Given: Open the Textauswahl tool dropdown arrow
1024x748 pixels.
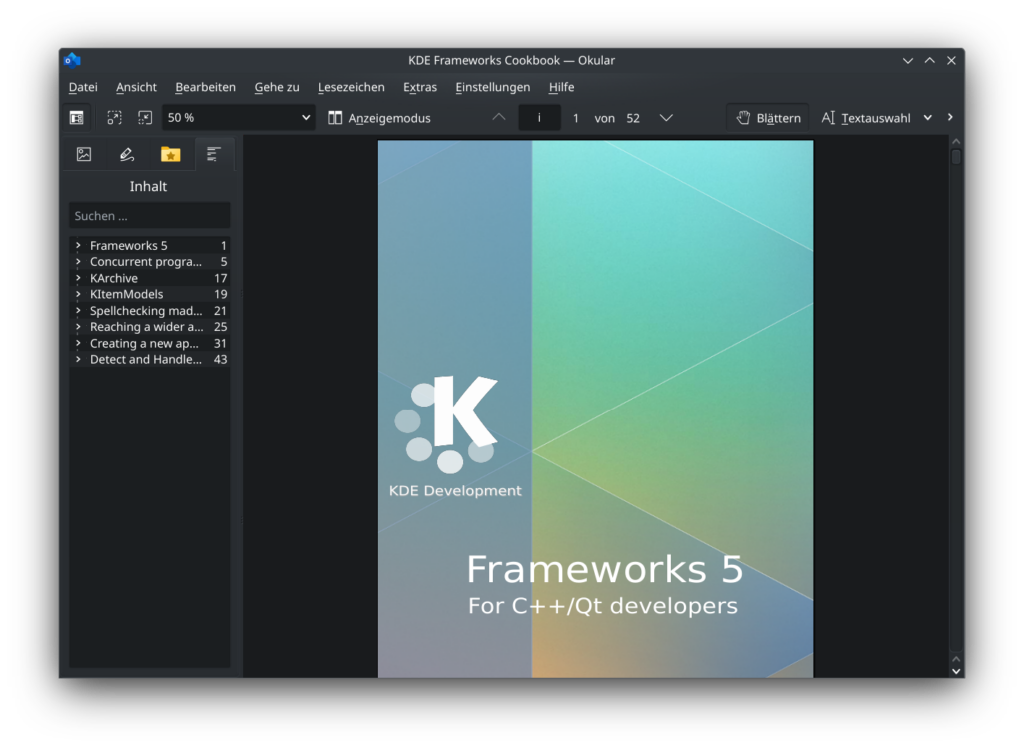Looking at the screenshot, I should coord(927,118).
